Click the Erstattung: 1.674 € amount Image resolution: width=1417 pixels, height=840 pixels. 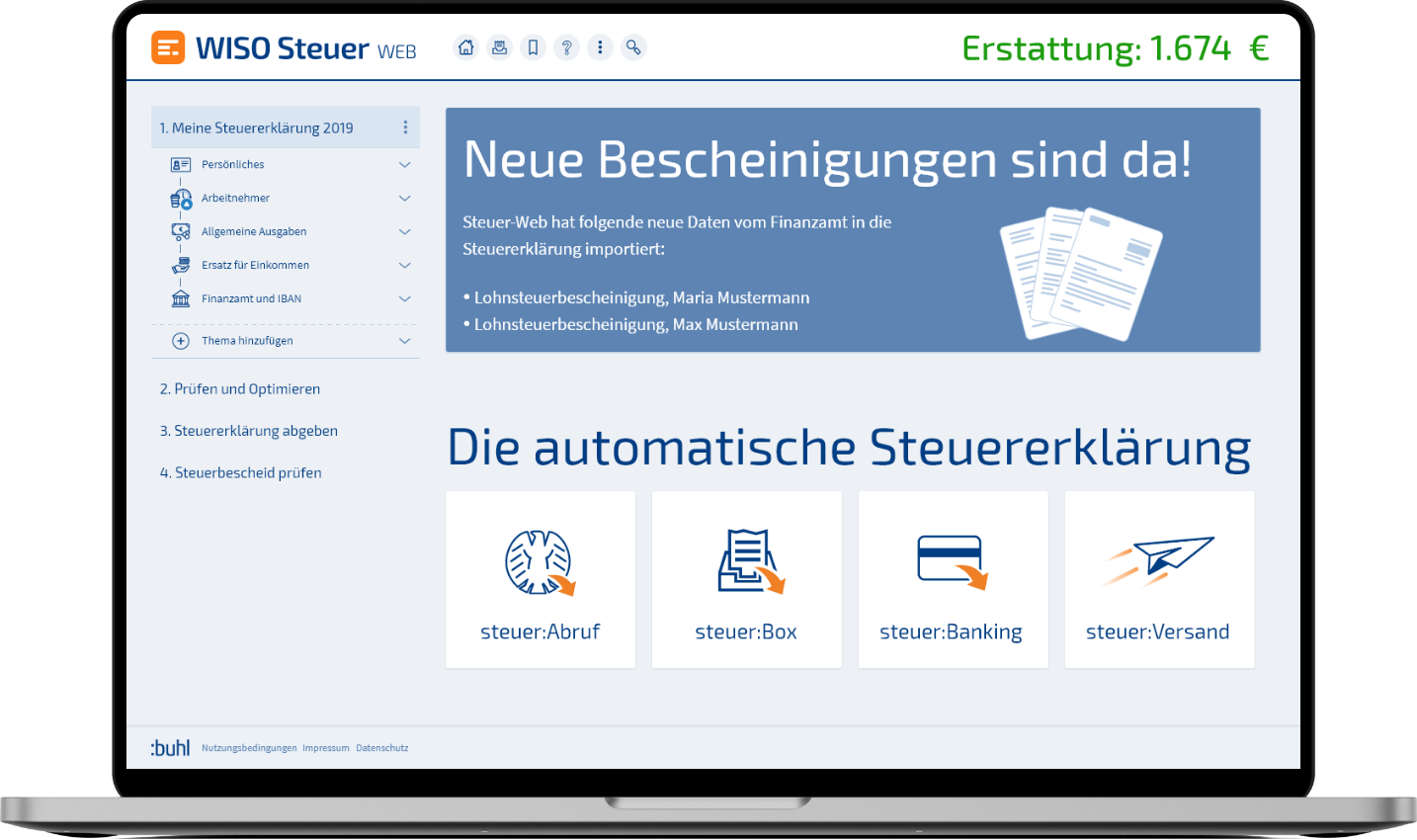pos(1116,48)
